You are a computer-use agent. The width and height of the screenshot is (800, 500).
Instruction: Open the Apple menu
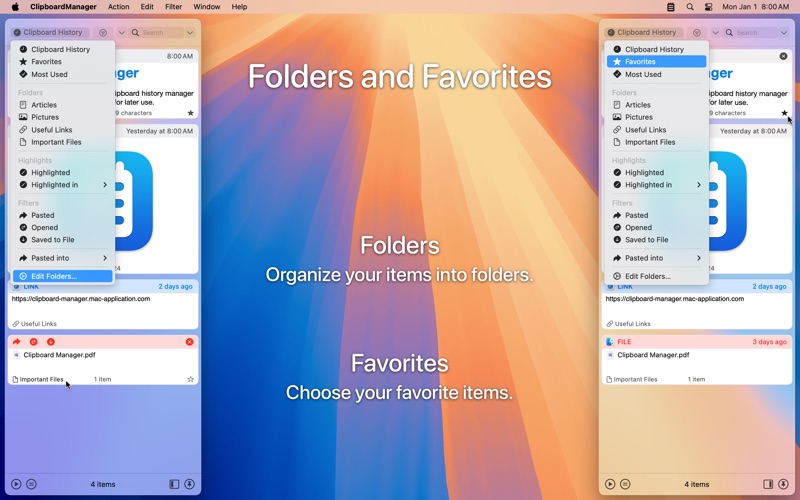[x=15, y=7]
